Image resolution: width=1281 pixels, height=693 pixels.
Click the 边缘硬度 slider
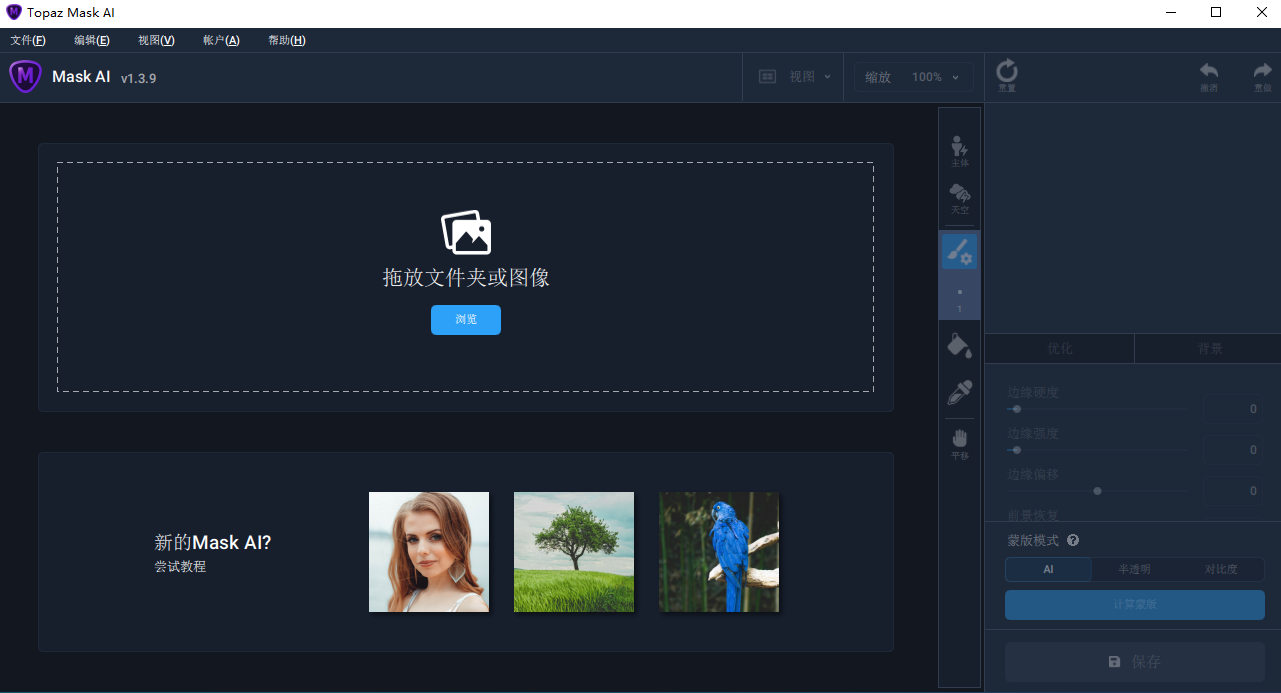pyautogui.click(x=1098, y=409)
